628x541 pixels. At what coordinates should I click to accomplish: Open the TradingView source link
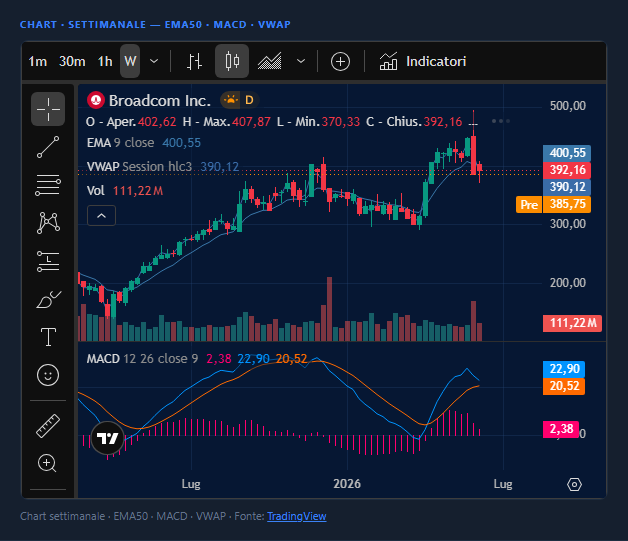[x=297, y=516]
